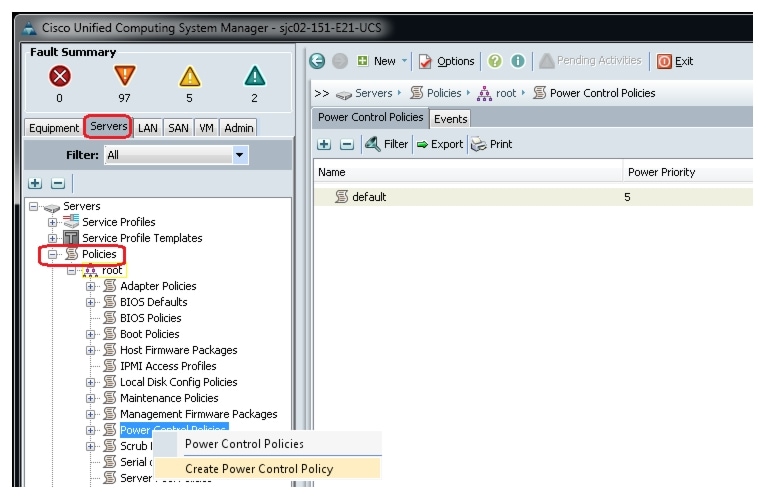
Task: Switch to the Servers tab
Action: [108, 127]
